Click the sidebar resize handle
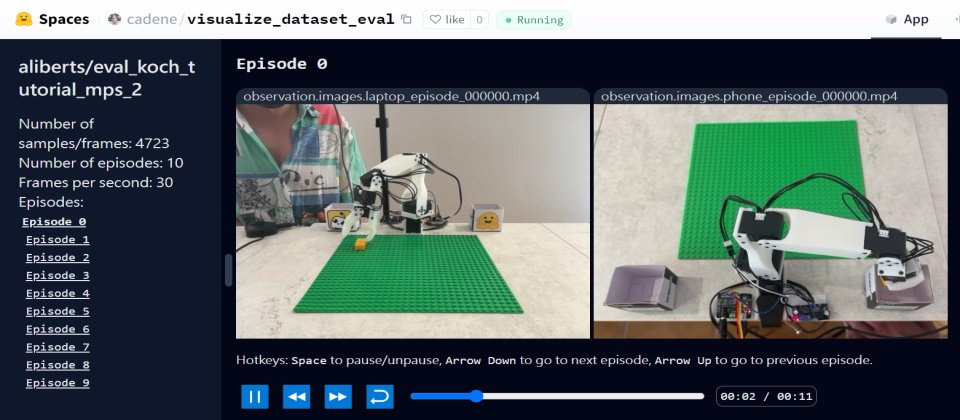The width and height of the screenshot is (960, 420). [228, 270]
